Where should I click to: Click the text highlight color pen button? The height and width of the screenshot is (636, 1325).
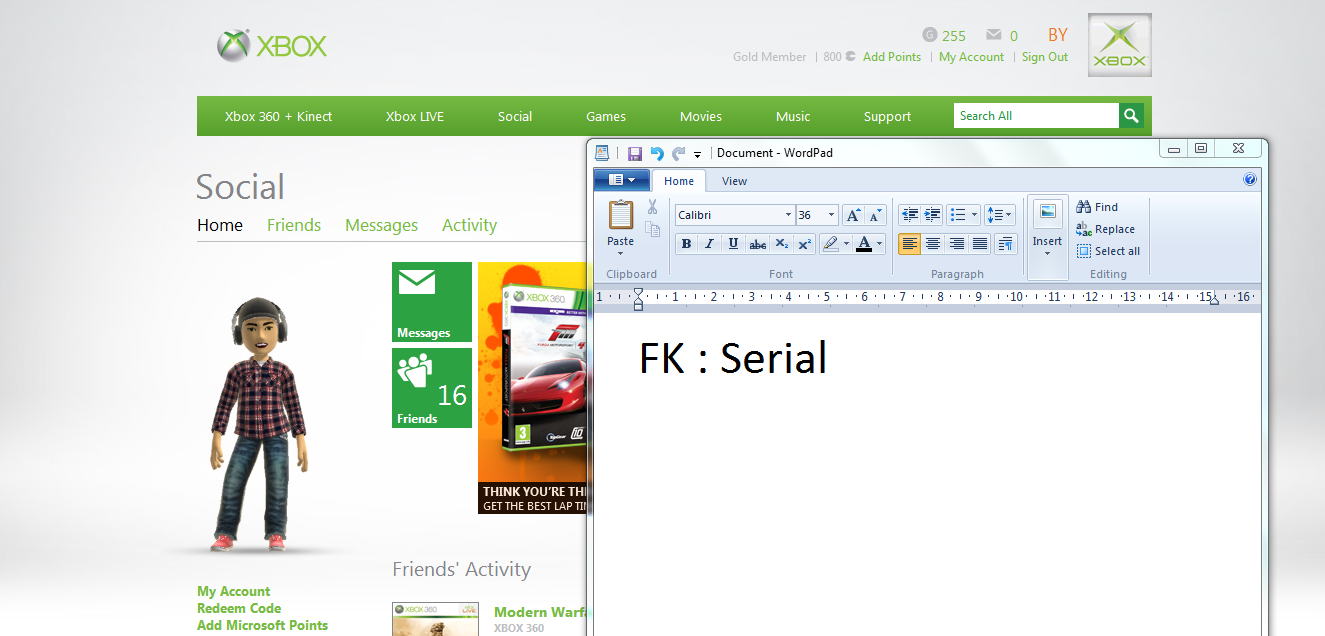(830, 243)
